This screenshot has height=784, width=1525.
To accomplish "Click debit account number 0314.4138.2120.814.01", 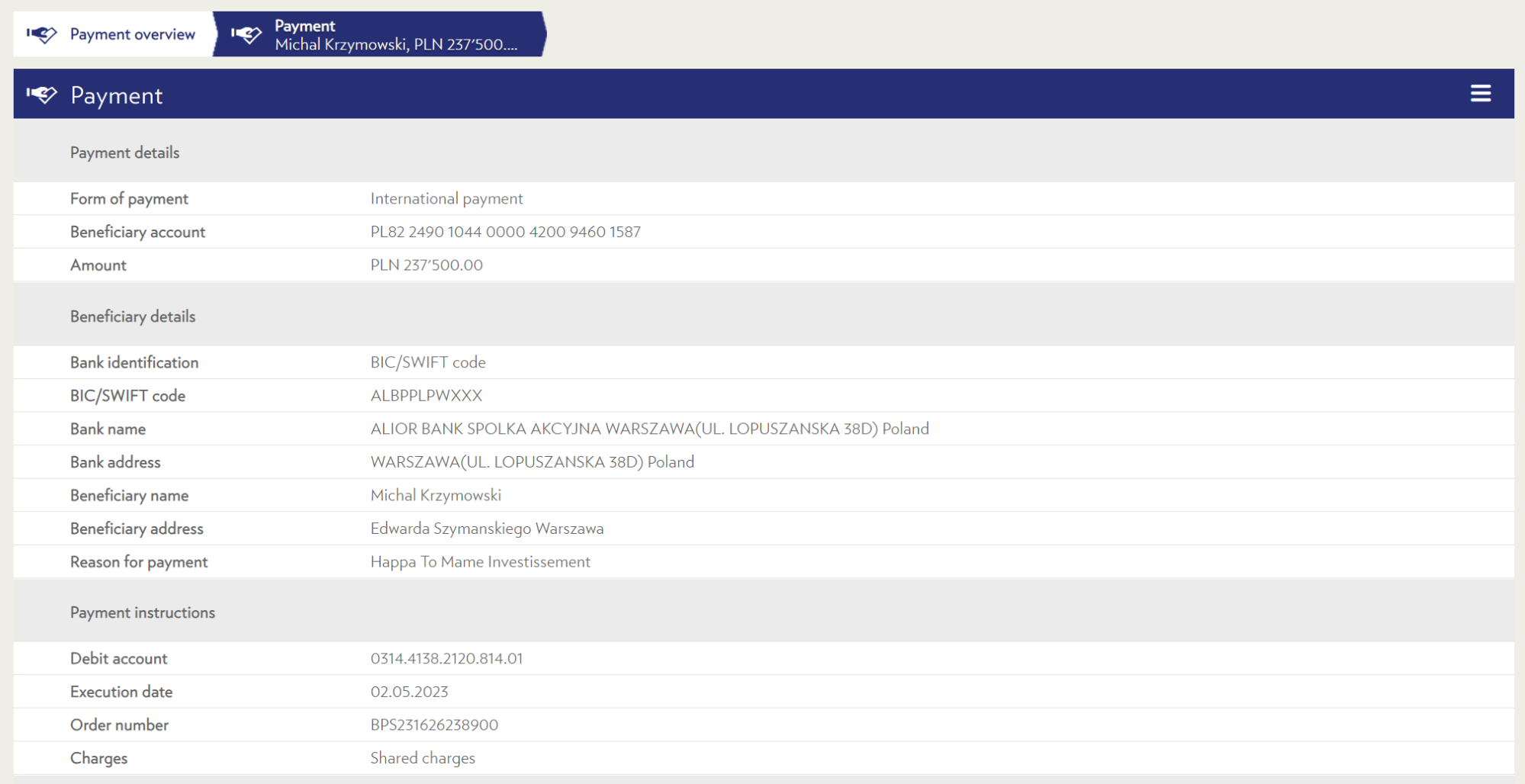I will pyautogui.click(x=446, y=659).
